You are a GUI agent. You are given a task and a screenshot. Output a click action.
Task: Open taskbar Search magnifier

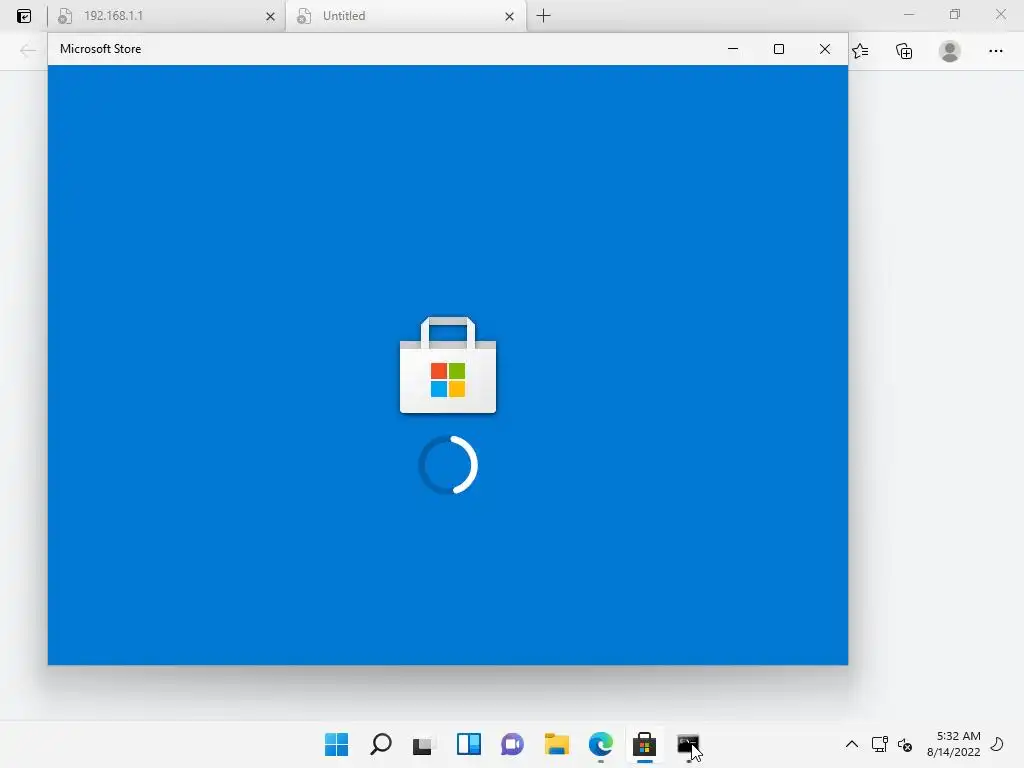point(381,744)
